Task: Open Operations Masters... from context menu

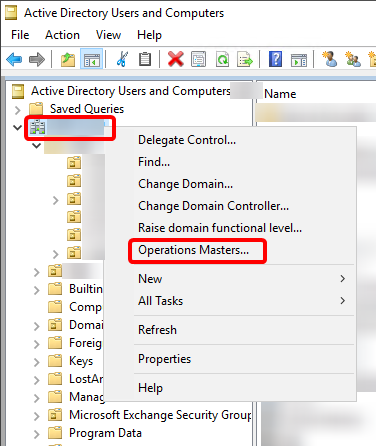Action: click(193, 250)
